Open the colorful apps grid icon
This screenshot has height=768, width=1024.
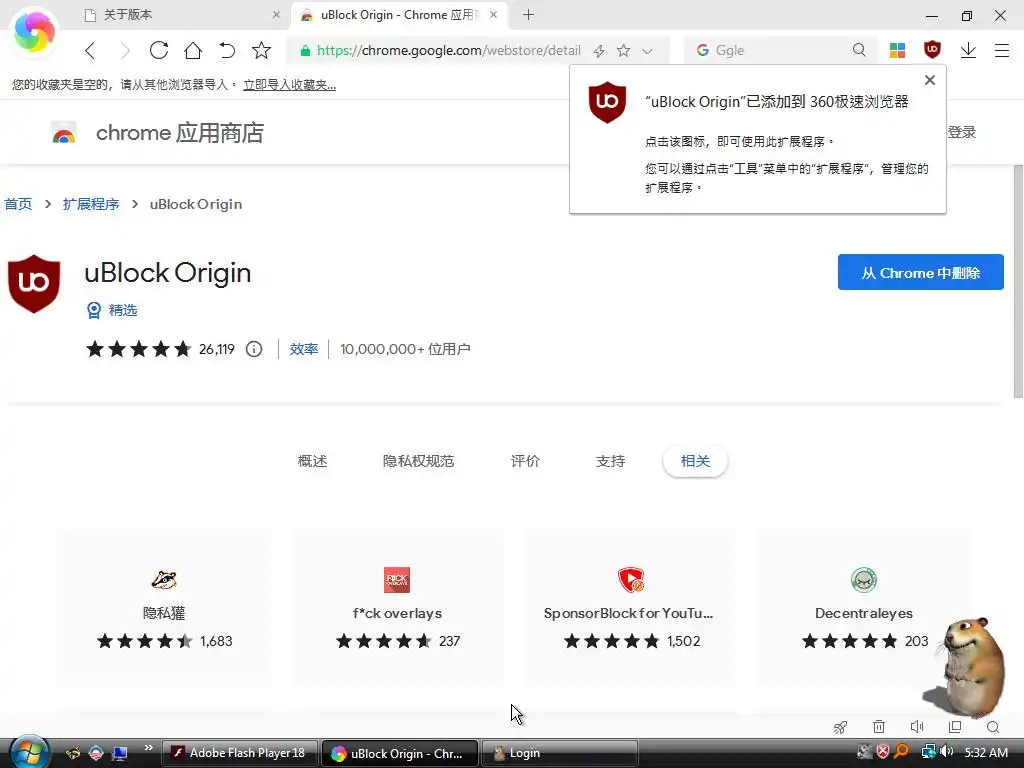tap(897, 50)
